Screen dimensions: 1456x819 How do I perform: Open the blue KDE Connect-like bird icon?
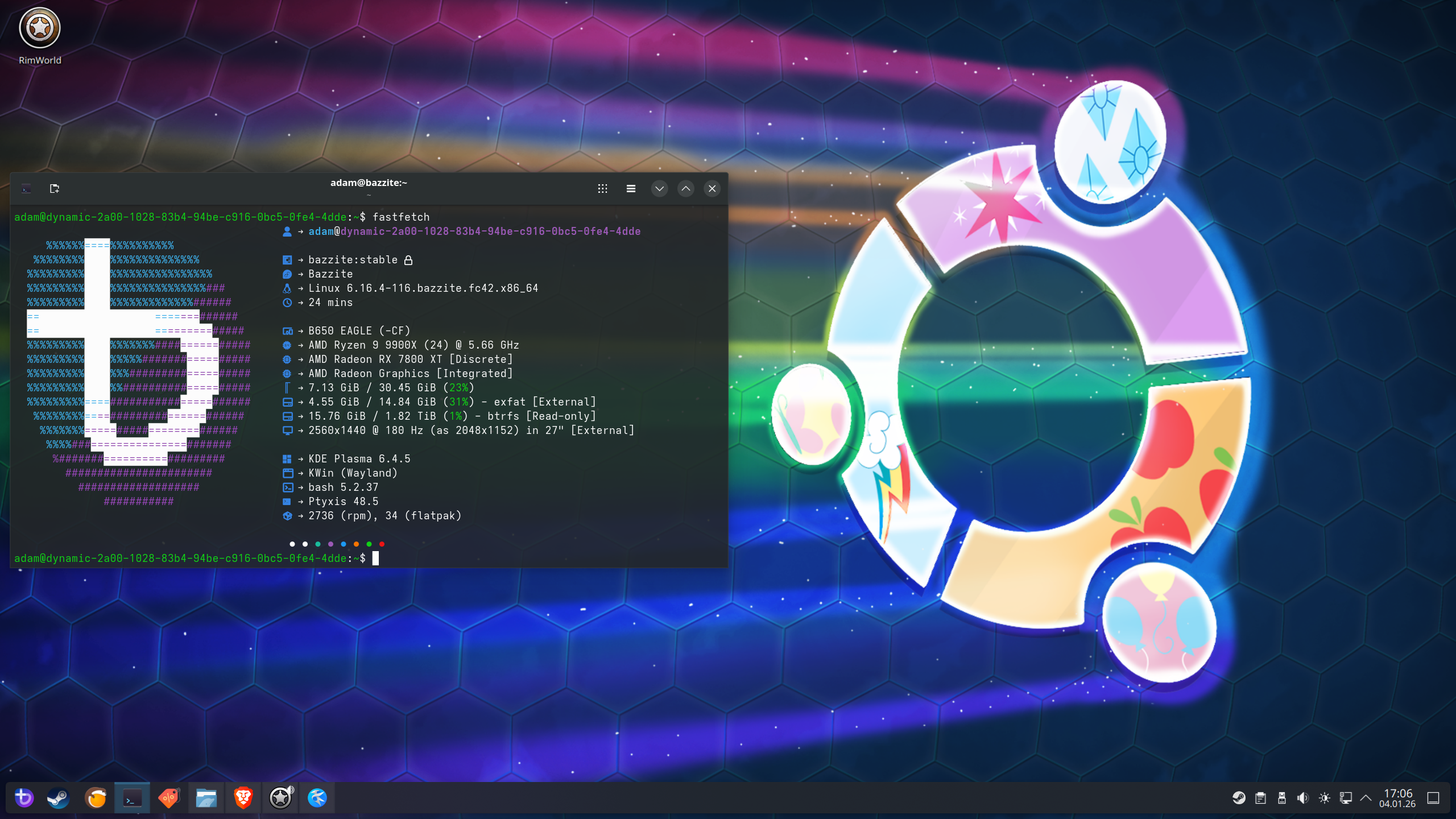tap(317, 798)
